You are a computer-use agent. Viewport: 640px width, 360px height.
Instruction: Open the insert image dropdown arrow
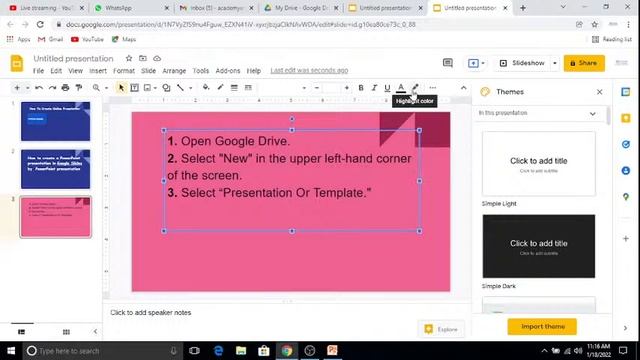pyautogui.click(x=155, y=88)
